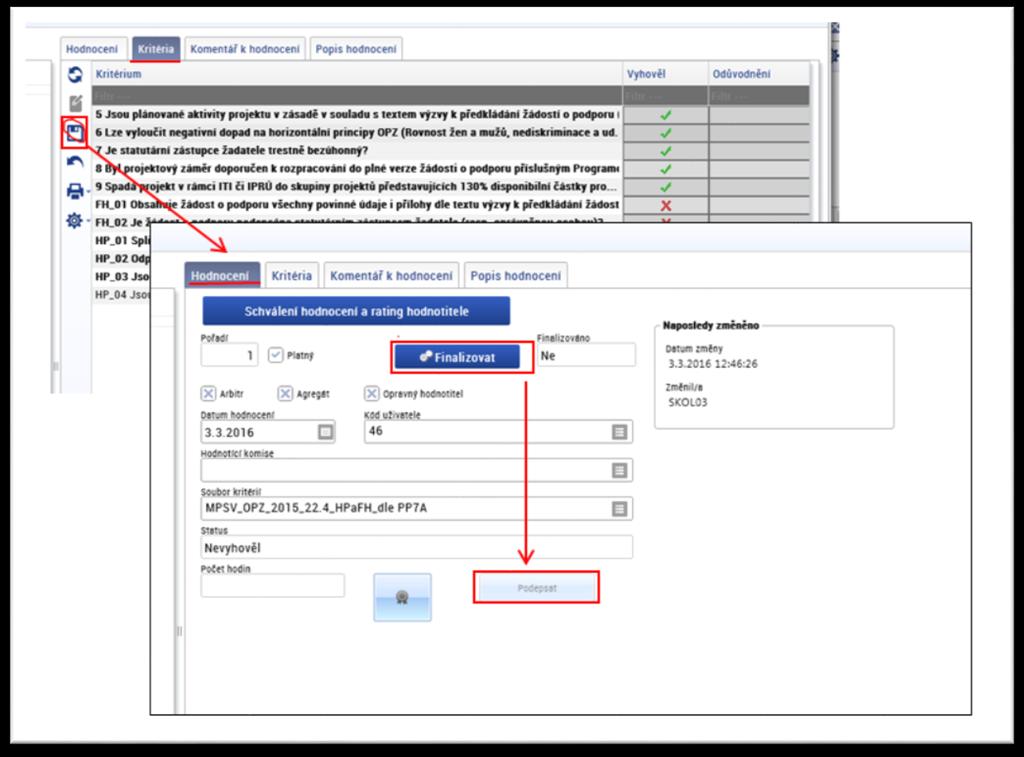Open Komentář k hodnocení tab in back window
Viewport: 1024px width, 757px height.
point(245,49)
